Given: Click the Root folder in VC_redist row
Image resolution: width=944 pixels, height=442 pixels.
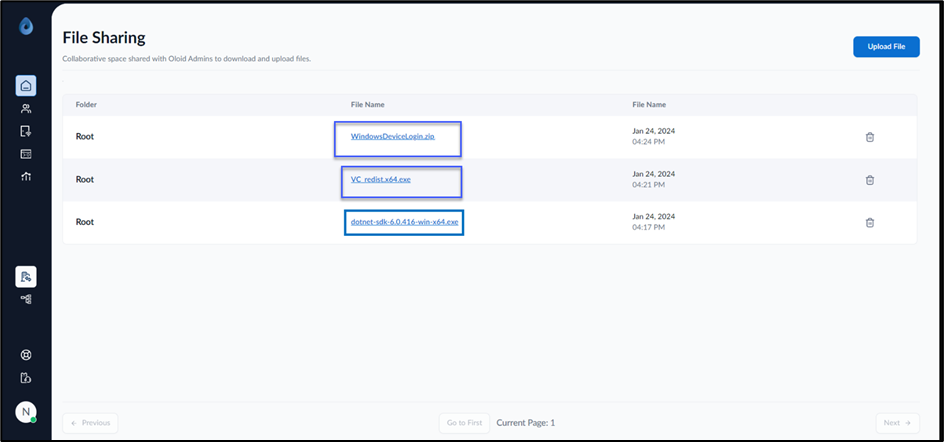Looking at the screenshot, I should point(85,179).
